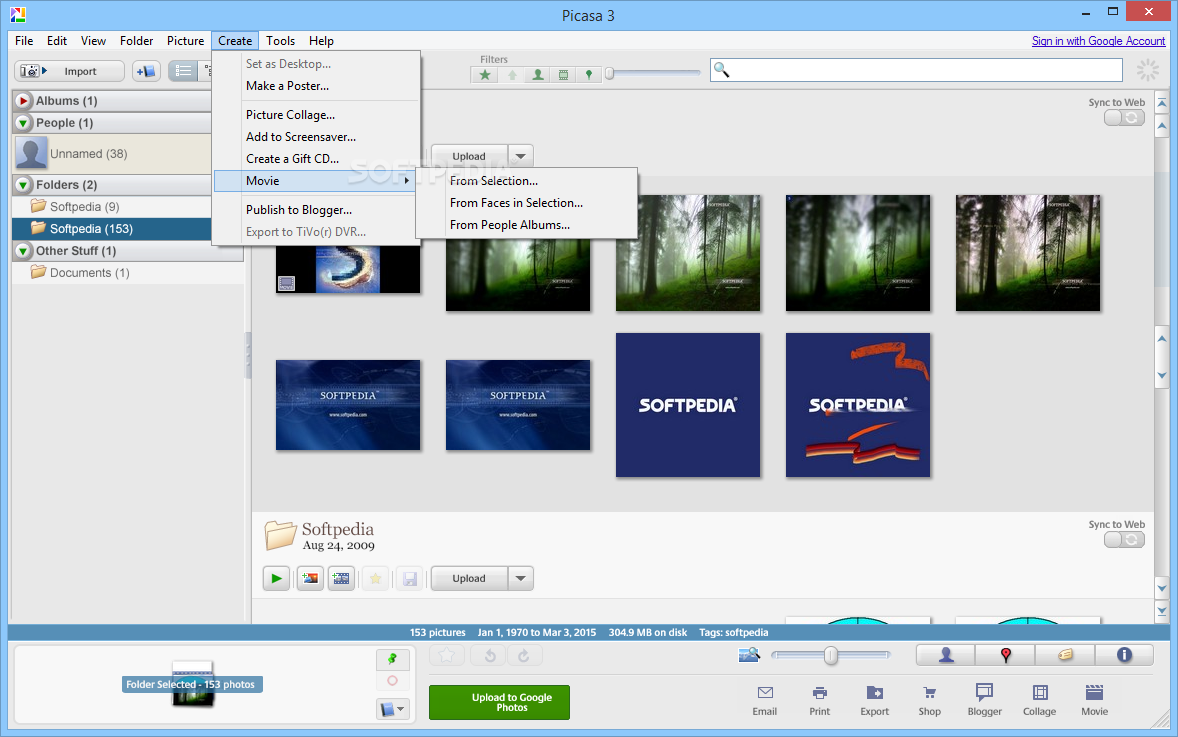Toggle Sync to Web for top folder
Screen dimensions: 1178x737
coord(1124,118)
